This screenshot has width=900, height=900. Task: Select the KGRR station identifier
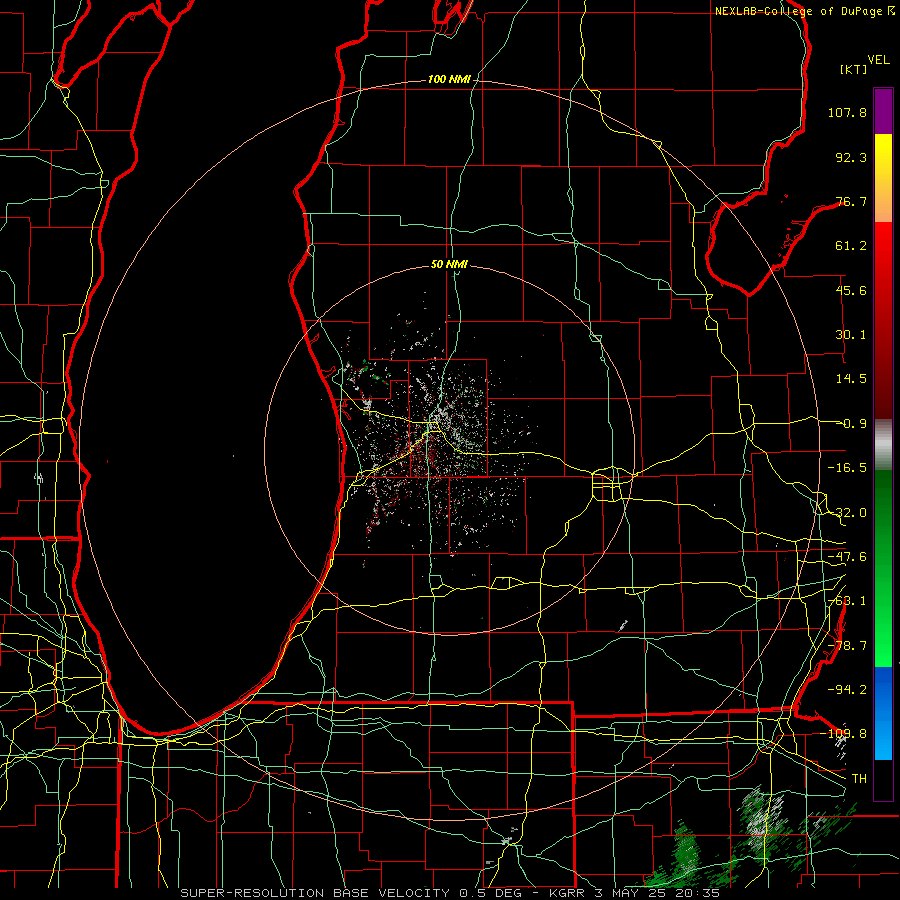[x=568, y=893]
